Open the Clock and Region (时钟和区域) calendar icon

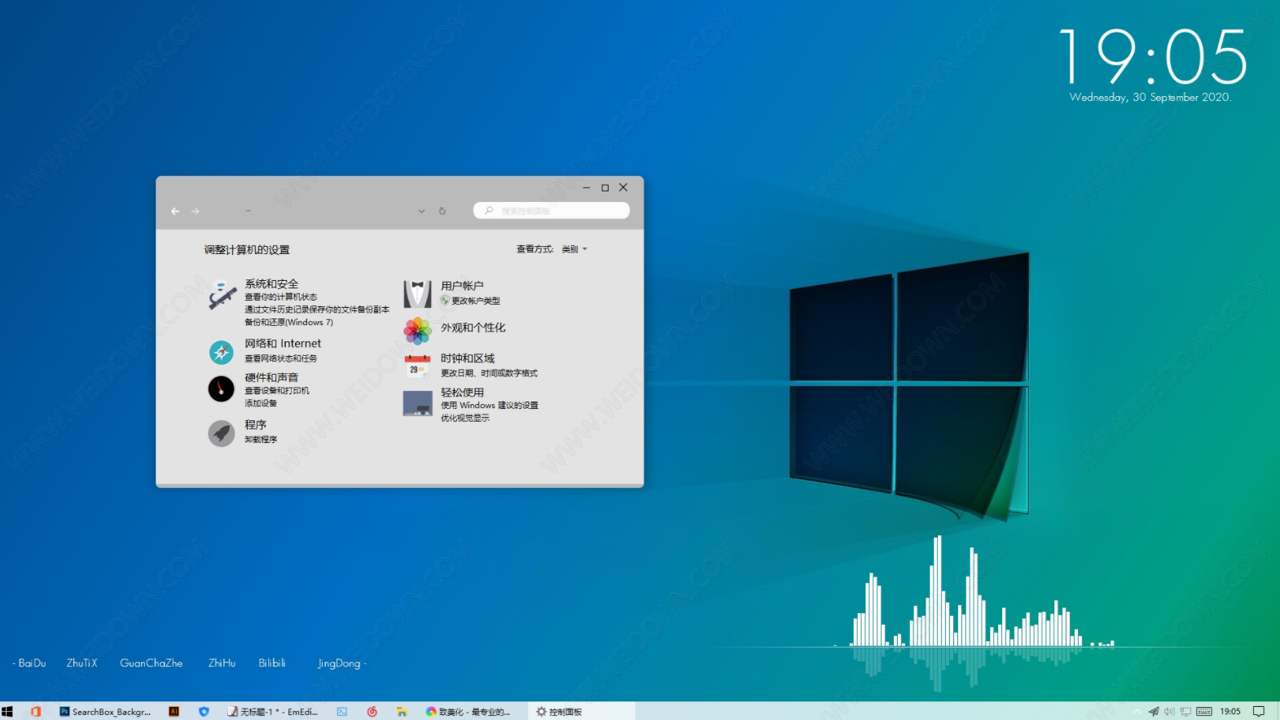(417, 365)
